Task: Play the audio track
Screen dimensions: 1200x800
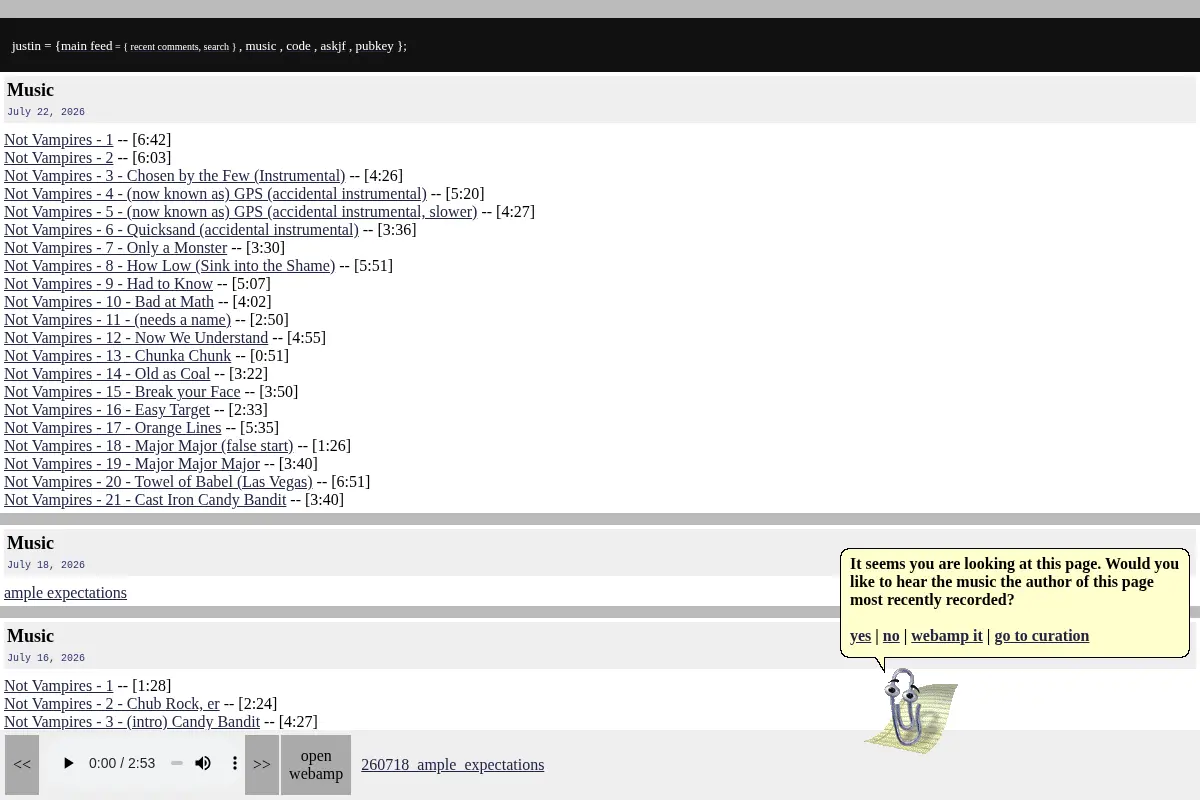Action: tap(68, 763)
